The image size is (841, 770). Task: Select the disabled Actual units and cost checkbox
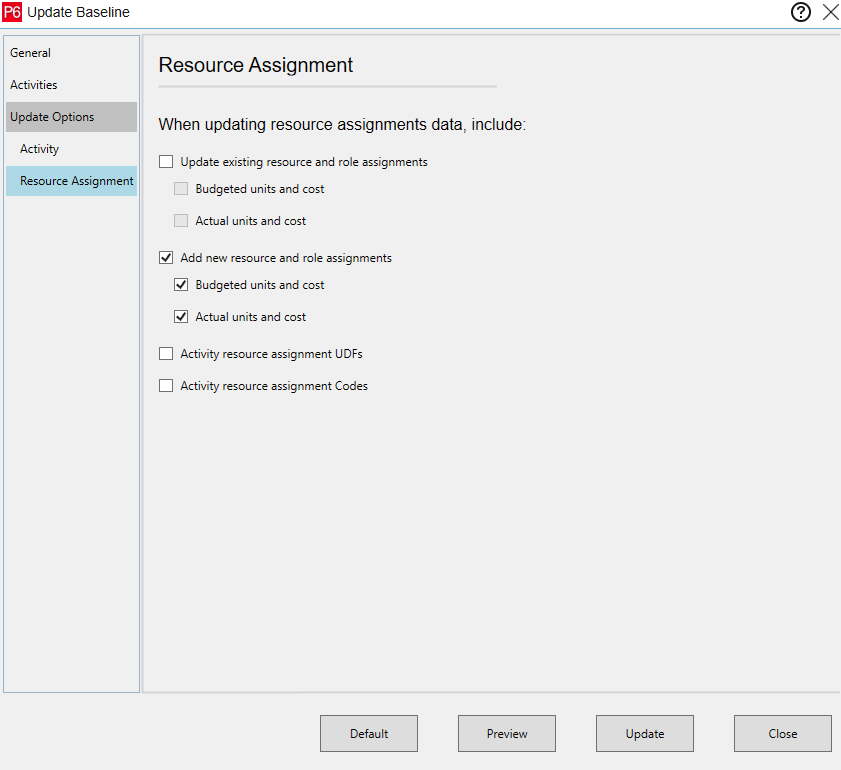pyautogui.click(x=181, y=220)
